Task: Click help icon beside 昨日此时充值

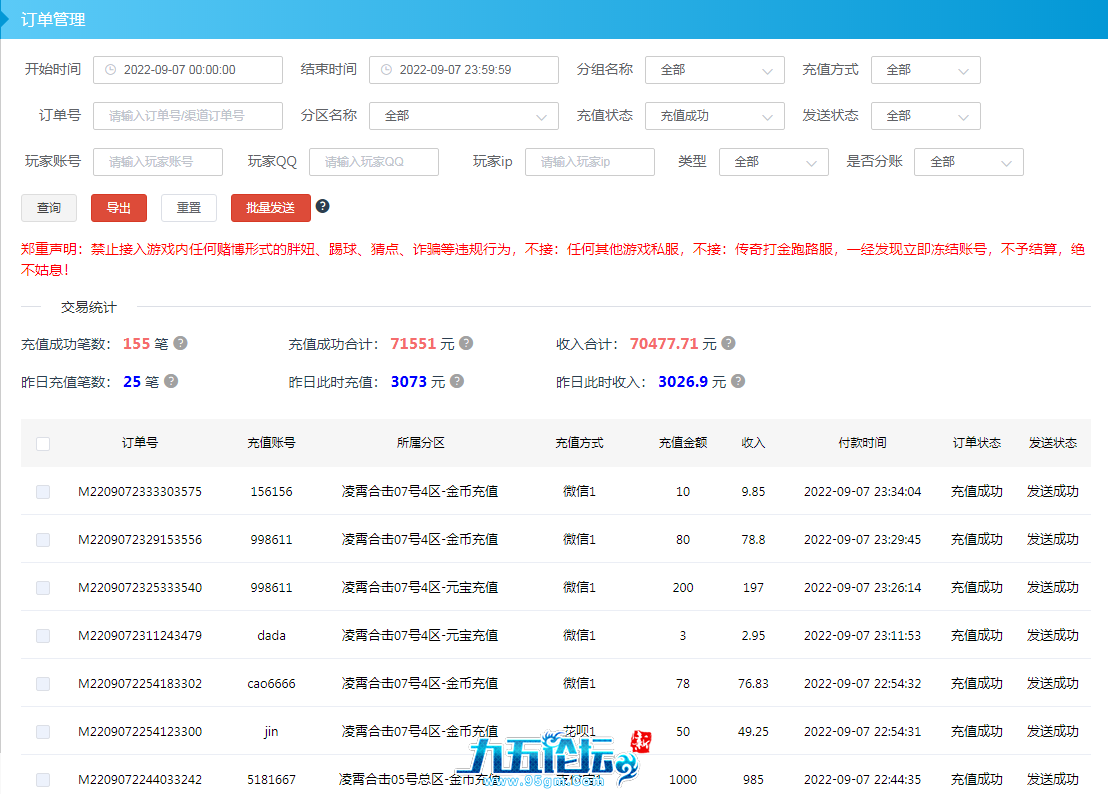Action: (x=456, y=381)
